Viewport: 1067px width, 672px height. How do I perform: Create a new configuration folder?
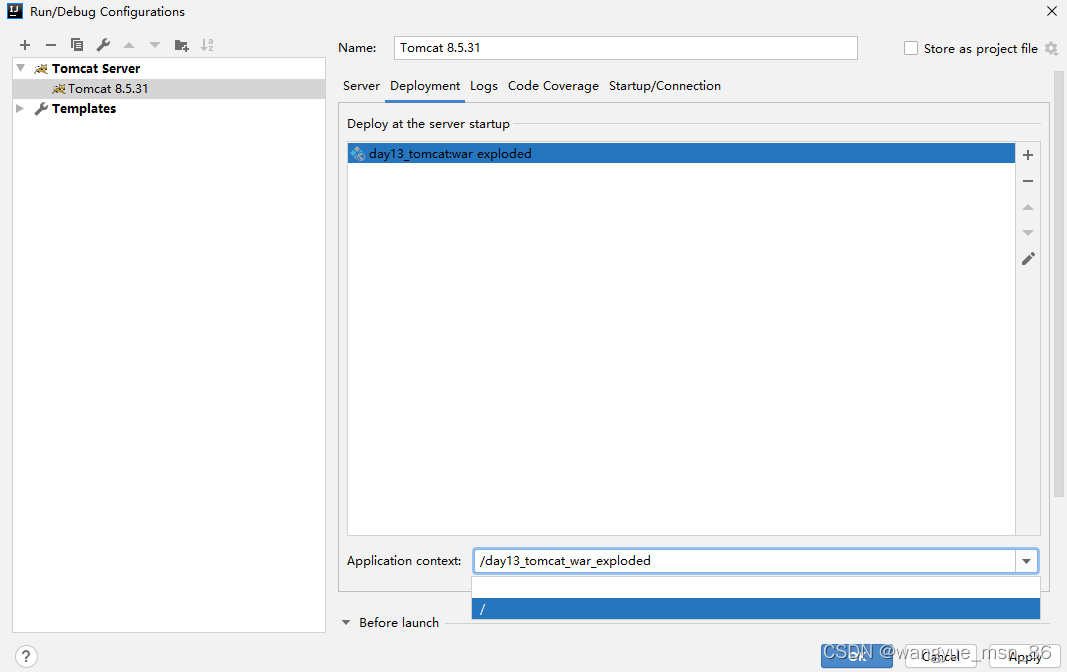point(181,45)
